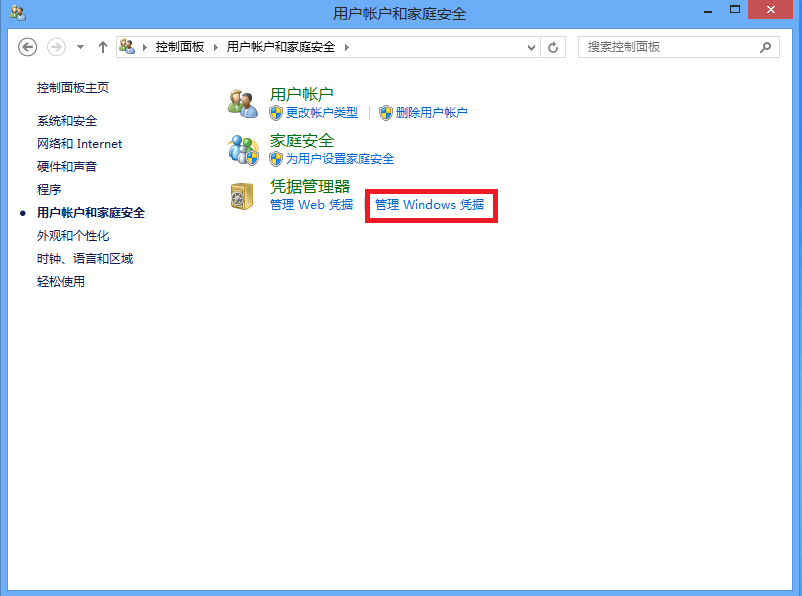The width and height of the screenshot is (802, 596).
Task: Open 控制面板主页 in the sidebar
Action: (x=73, y=87)
